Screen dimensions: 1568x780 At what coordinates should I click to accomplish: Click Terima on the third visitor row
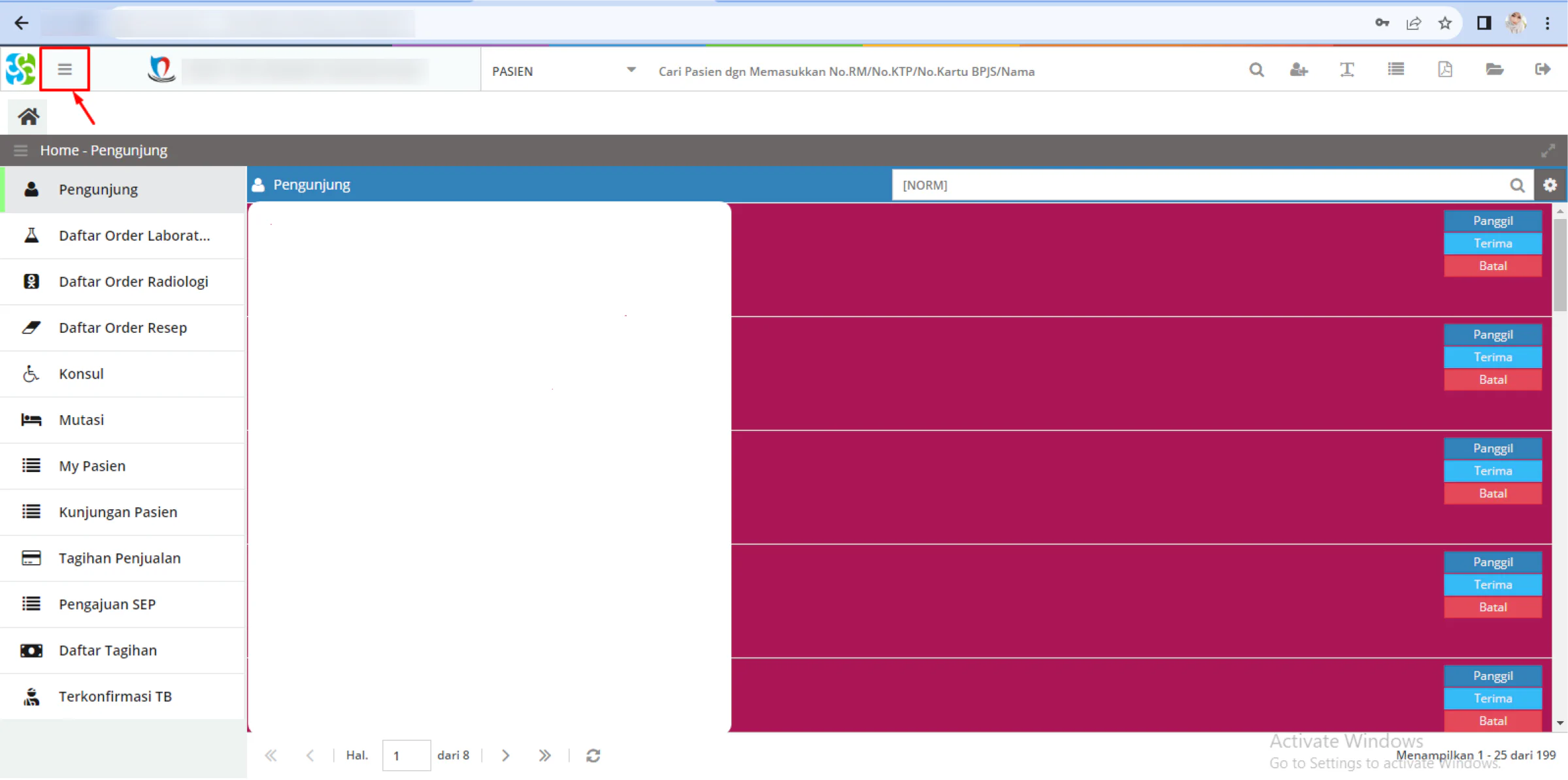pyautogui.click(x=1492, y=471)
